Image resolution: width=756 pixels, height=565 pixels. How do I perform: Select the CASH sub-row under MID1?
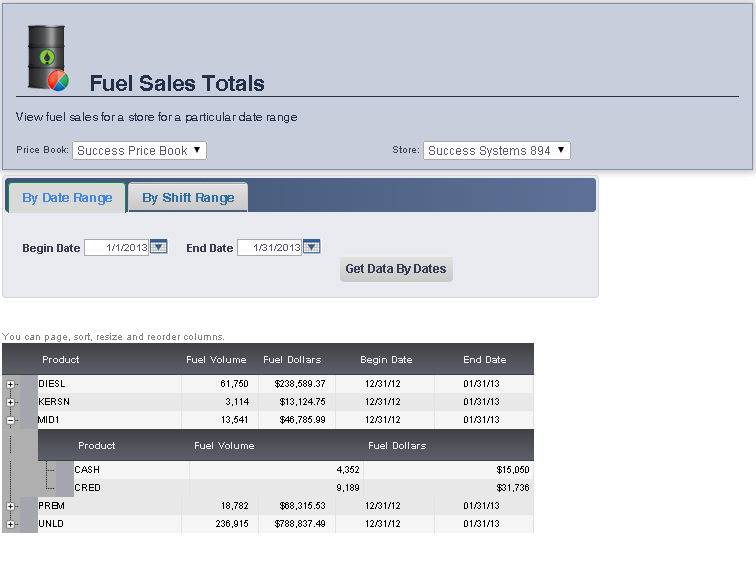(87, 470)
